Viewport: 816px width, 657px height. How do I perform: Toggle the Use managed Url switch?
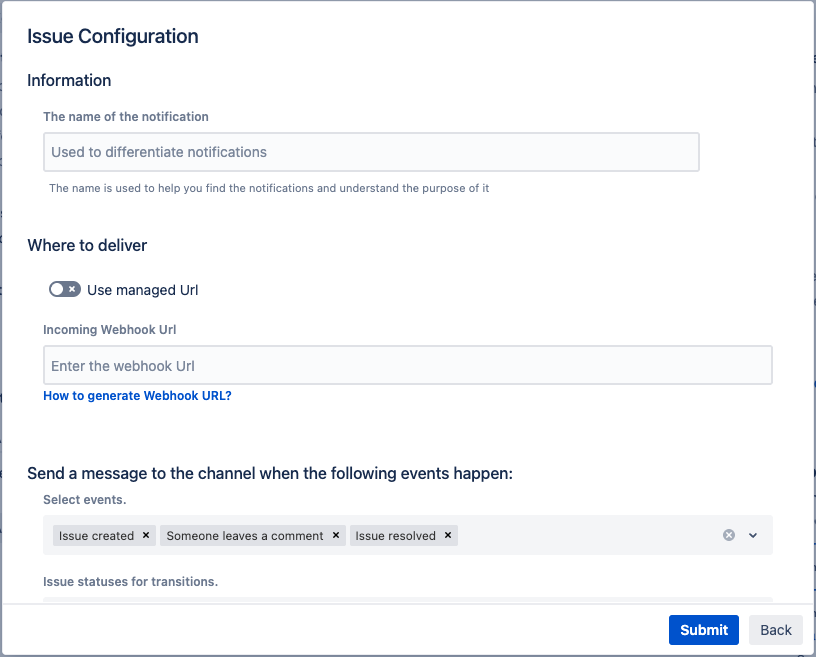(64, 290)
